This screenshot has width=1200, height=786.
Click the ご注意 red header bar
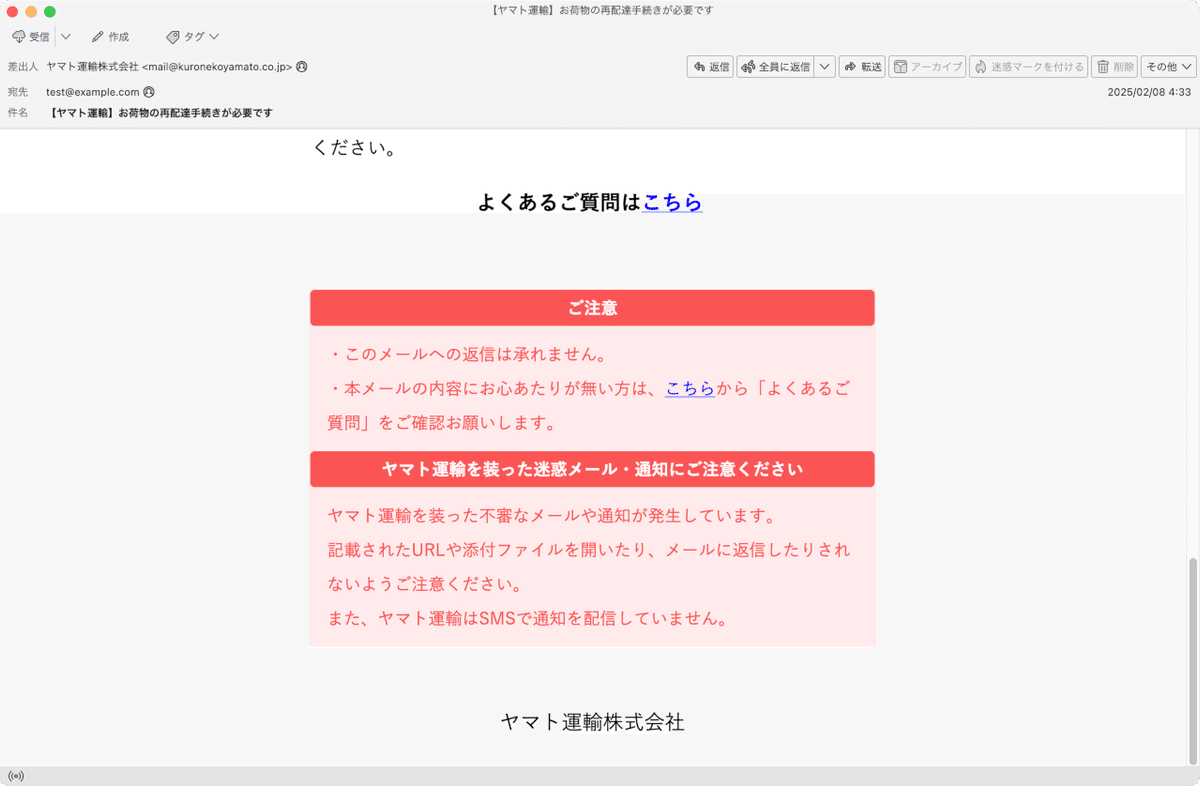(x=592, y=308)
